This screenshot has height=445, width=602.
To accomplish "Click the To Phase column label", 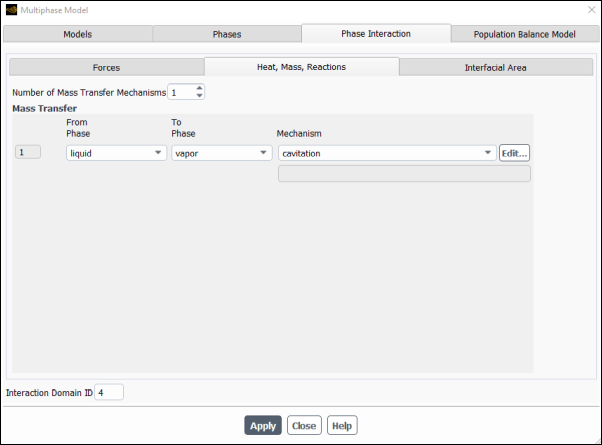I will point(183,128).
